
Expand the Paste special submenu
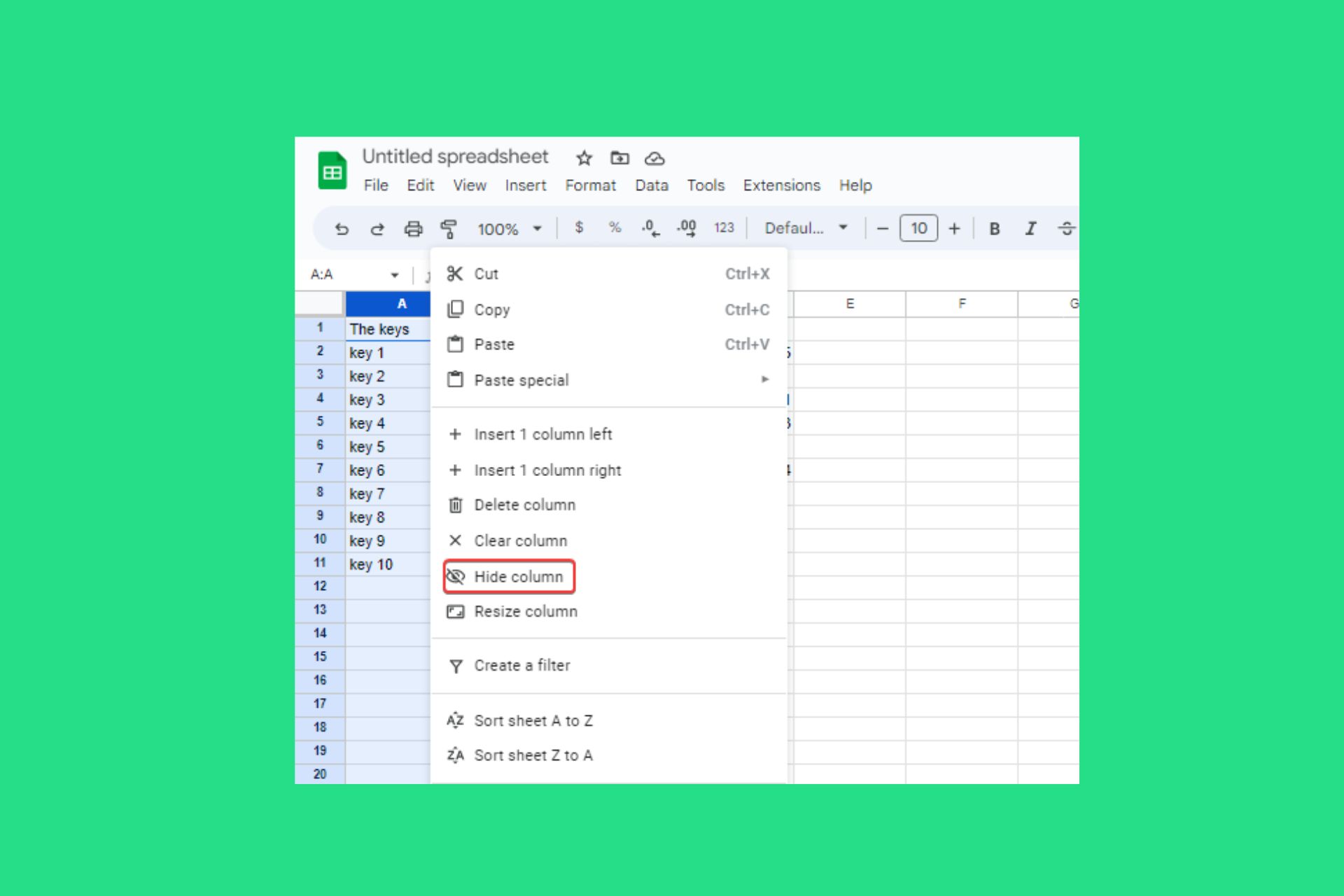(x=609, y=380)
